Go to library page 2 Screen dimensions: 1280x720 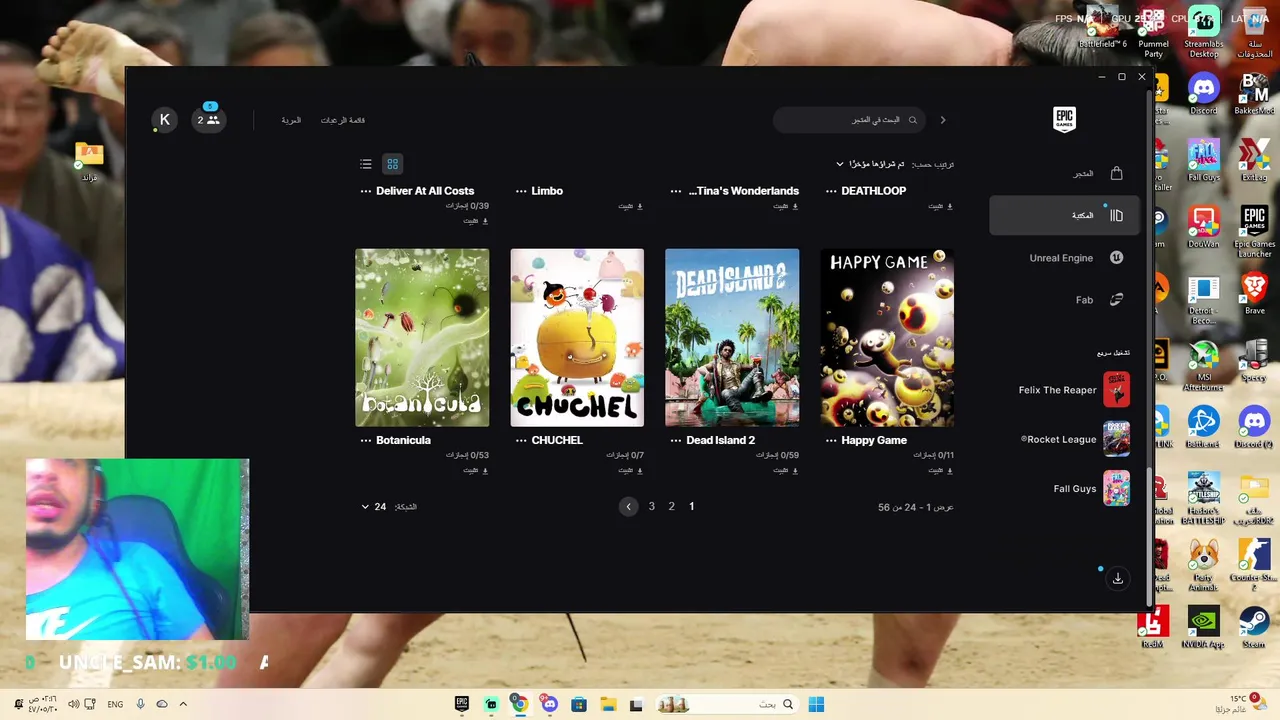coord(671,507)
